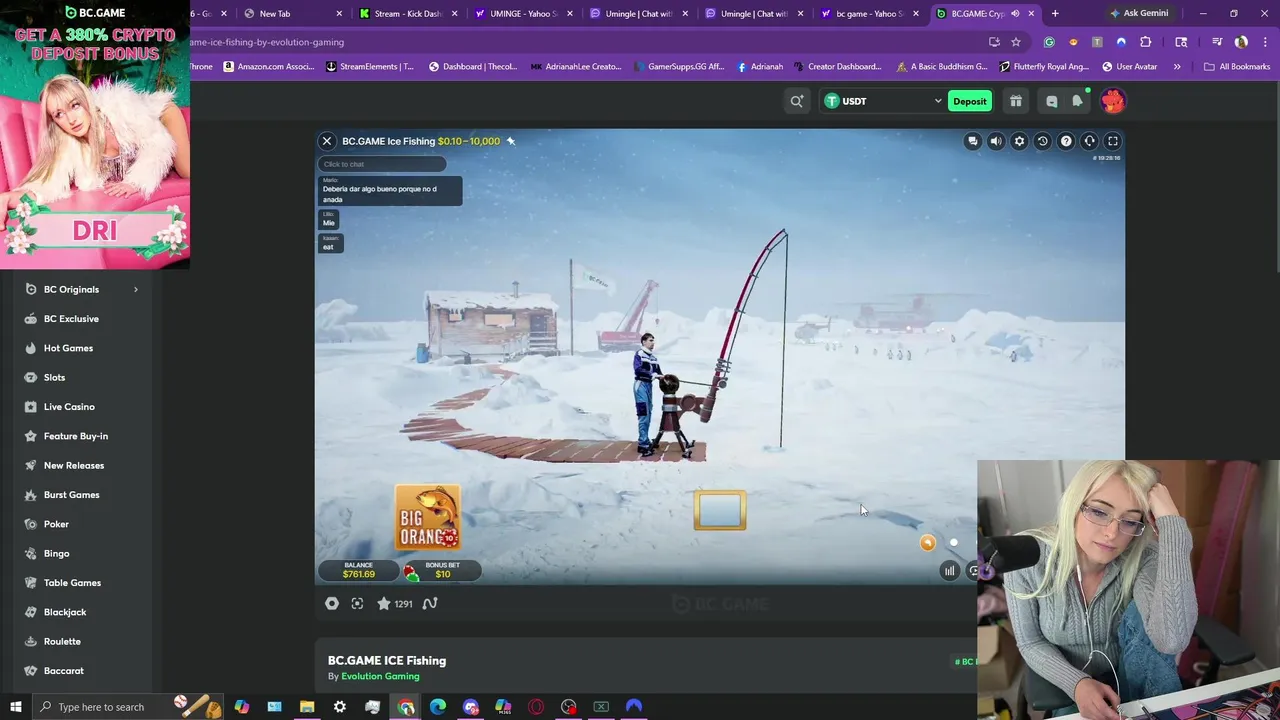Open notifications bell icon
This screenshot has height=720, width=1280.
point(1077,101)
